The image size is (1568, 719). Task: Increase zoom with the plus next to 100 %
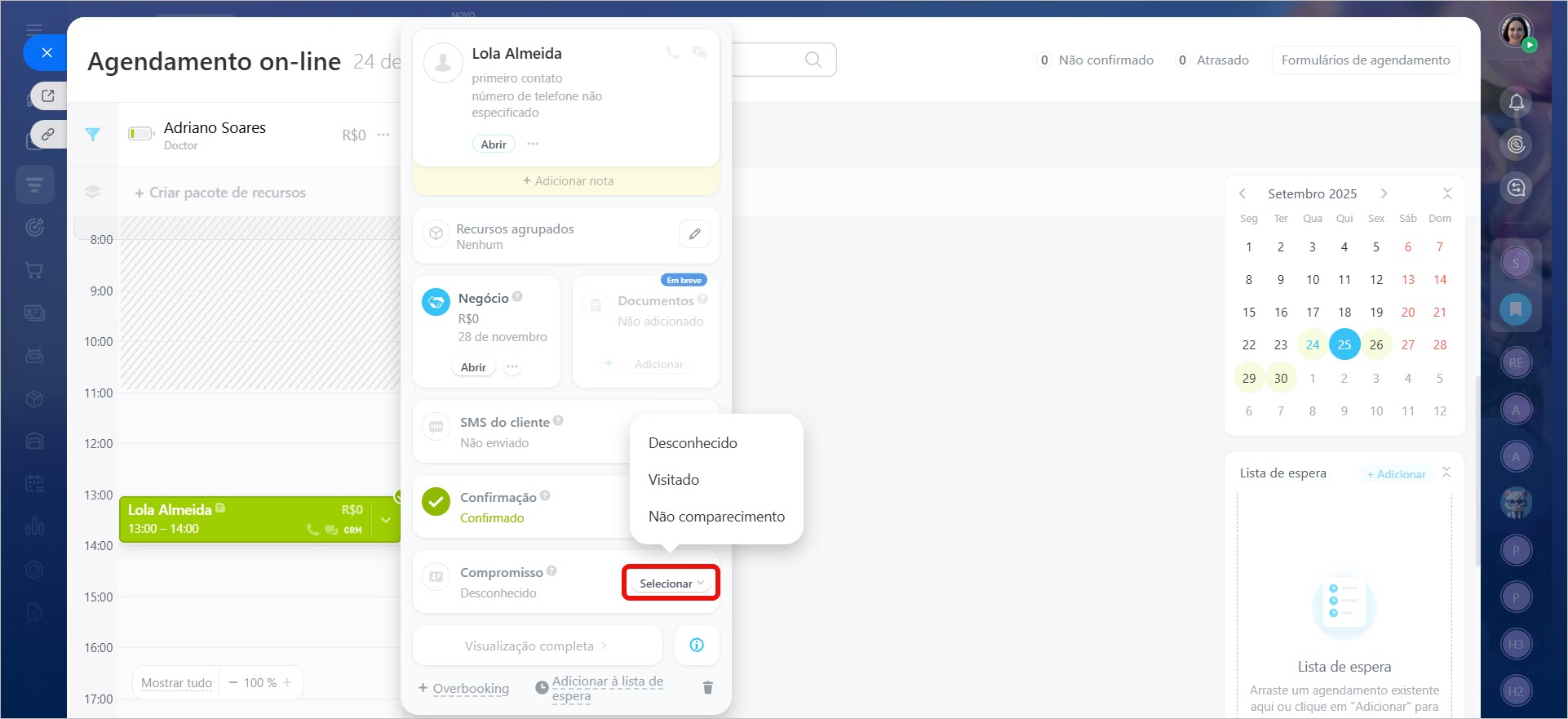tap(287, 682)
